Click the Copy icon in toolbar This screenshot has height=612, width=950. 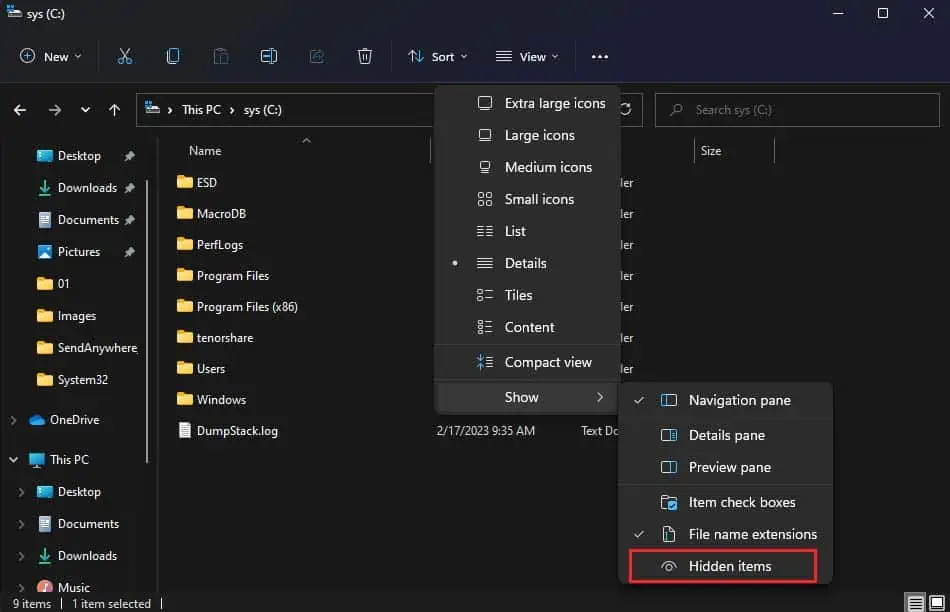click(173, 56)
